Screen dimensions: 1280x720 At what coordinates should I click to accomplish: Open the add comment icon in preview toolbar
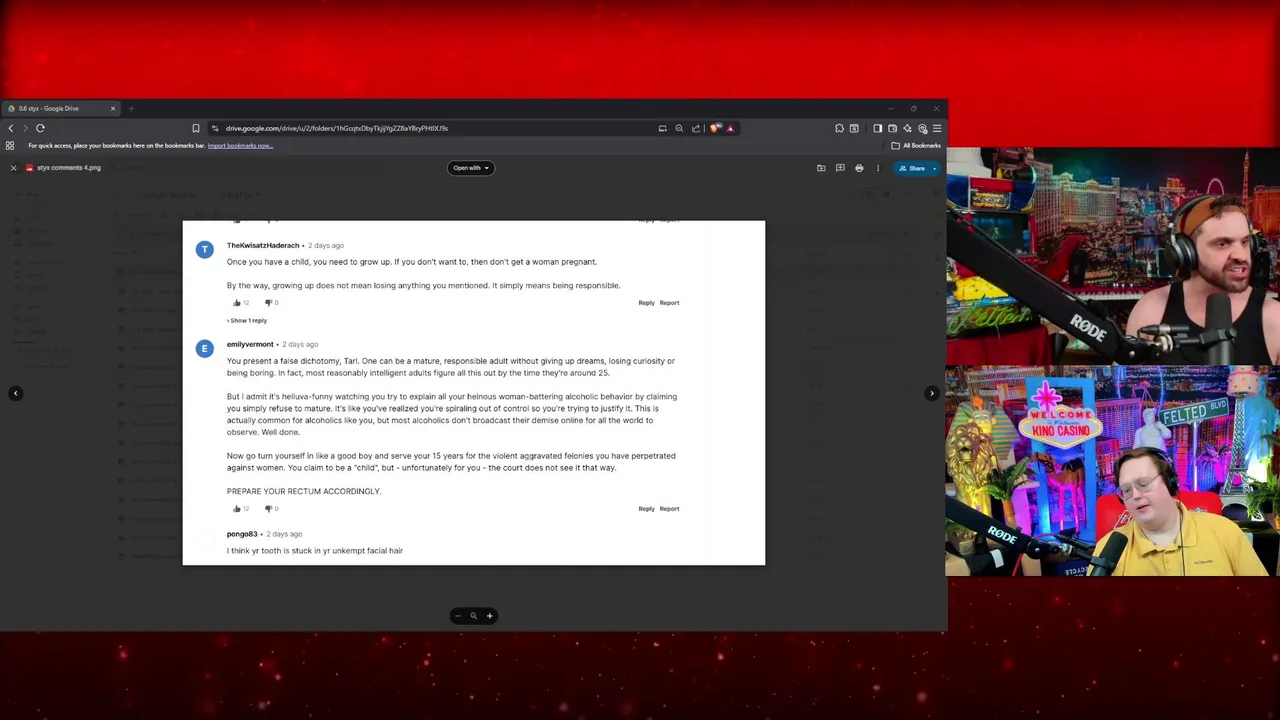tap(840, 168)
